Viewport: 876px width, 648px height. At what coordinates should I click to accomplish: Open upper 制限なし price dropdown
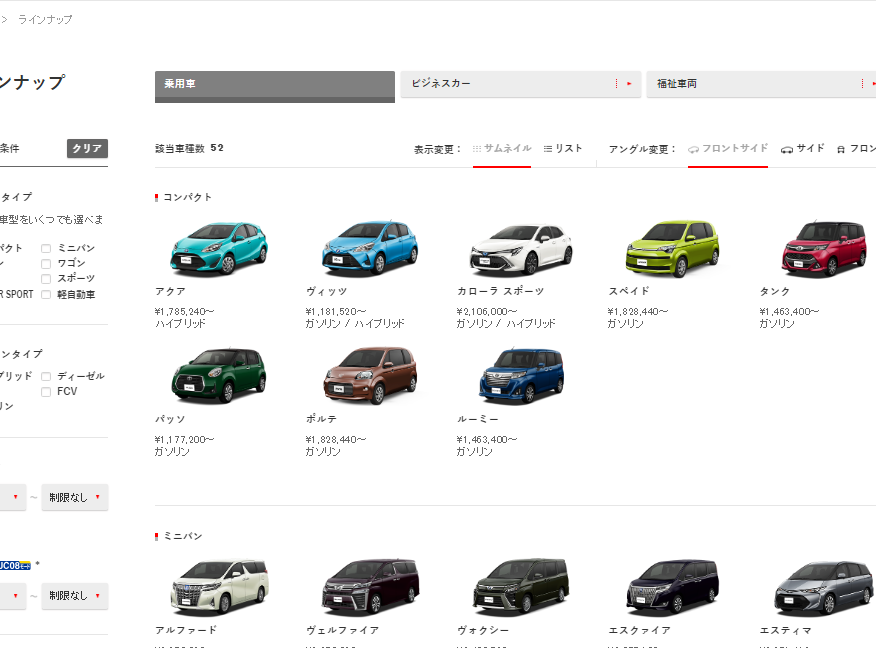75,497
